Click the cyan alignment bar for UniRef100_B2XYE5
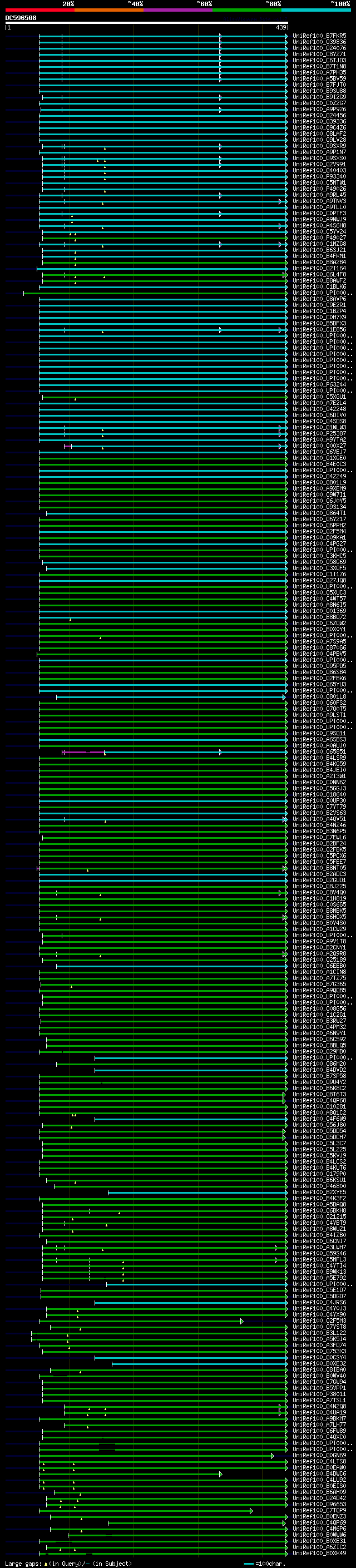356x1568 pixels. [x=197, y=1192]
